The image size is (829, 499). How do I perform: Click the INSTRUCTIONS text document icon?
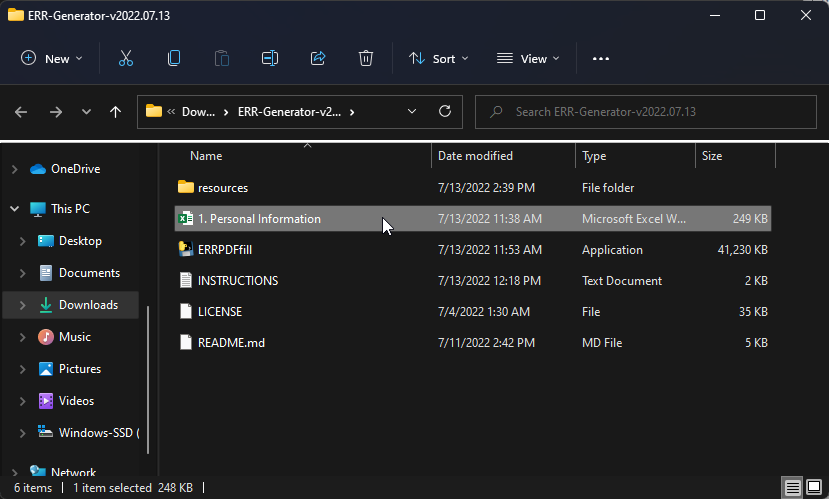point(186,280)
